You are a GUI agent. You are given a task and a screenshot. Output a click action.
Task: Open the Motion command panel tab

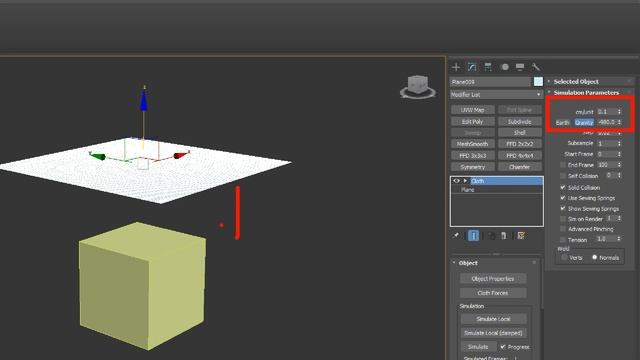click(504, 67)
